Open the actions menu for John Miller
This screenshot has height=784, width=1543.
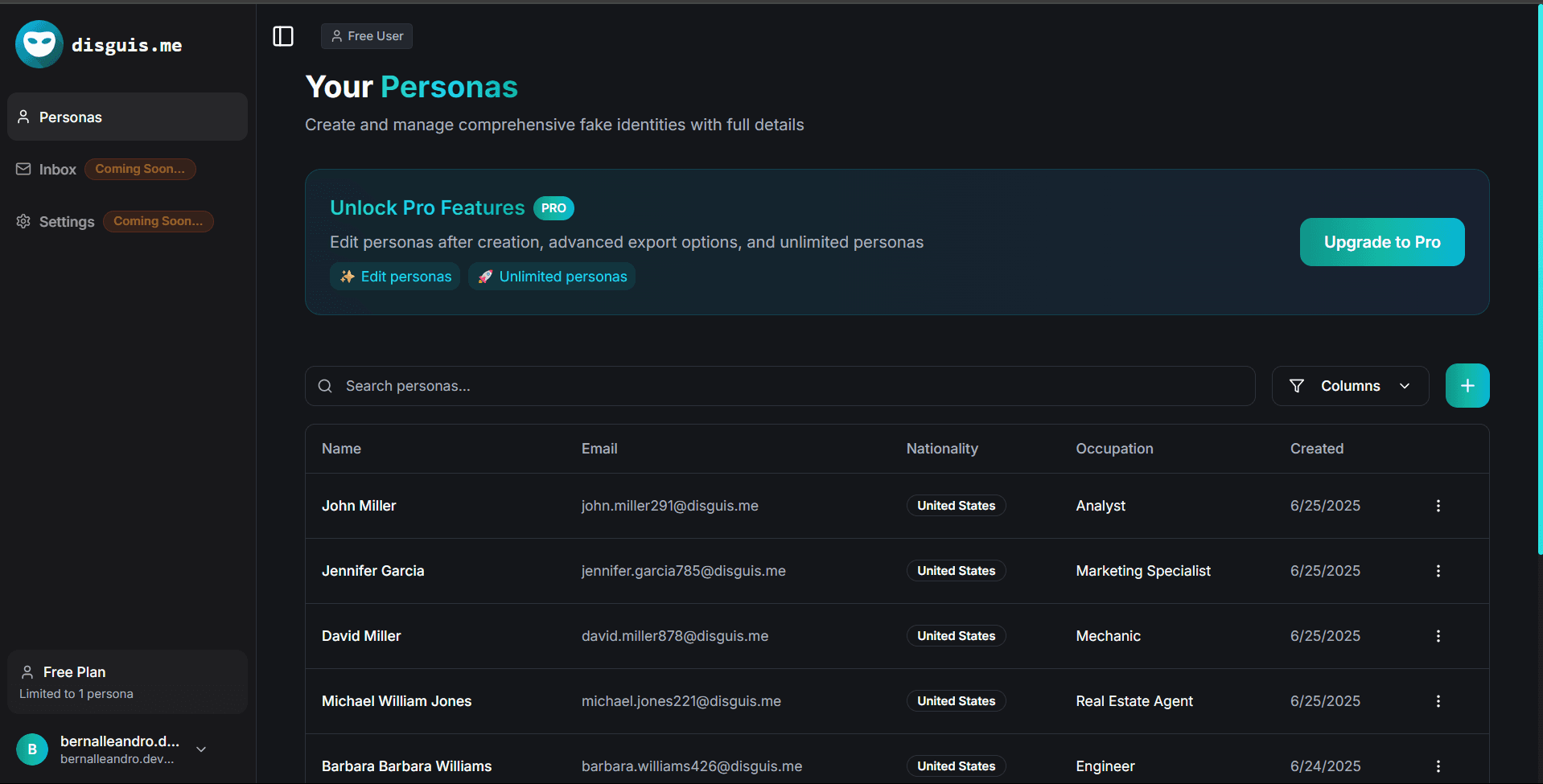coord(1438,506)
